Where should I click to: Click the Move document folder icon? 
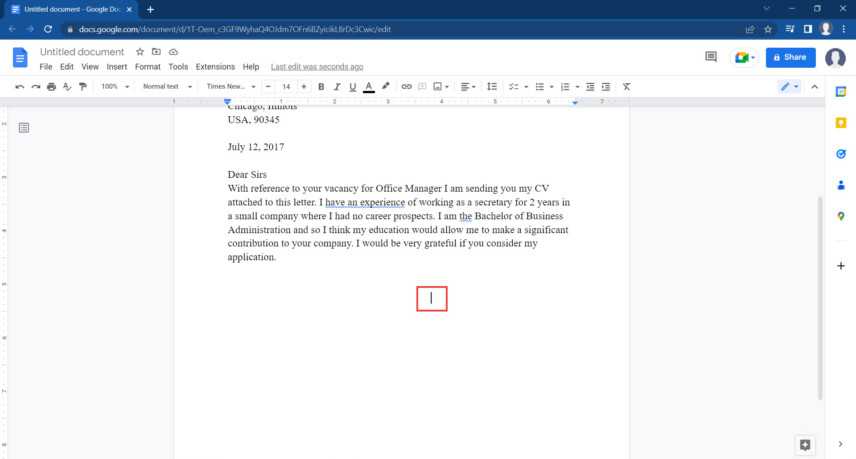pyautogui.click(x=156, y=52)
